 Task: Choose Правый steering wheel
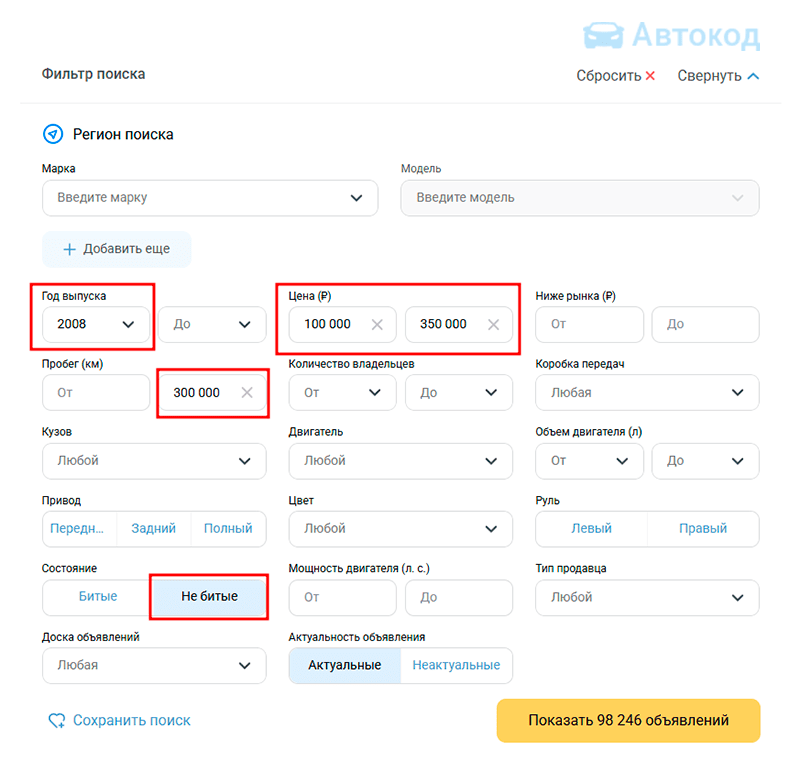coord(703,529)
